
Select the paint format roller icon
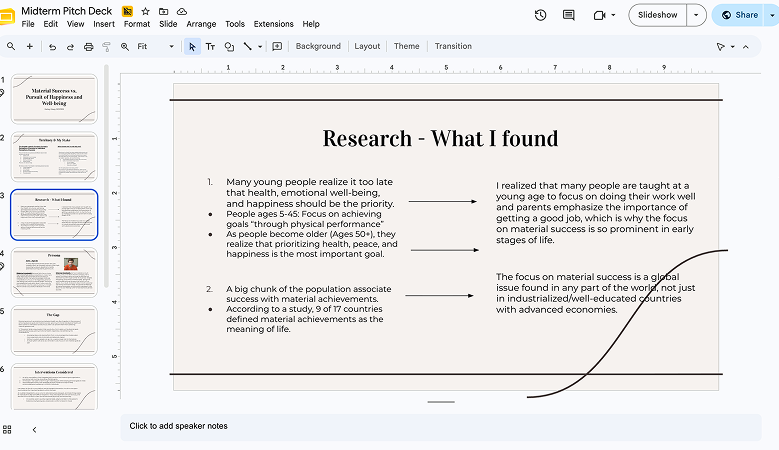(x=106, y=47)
